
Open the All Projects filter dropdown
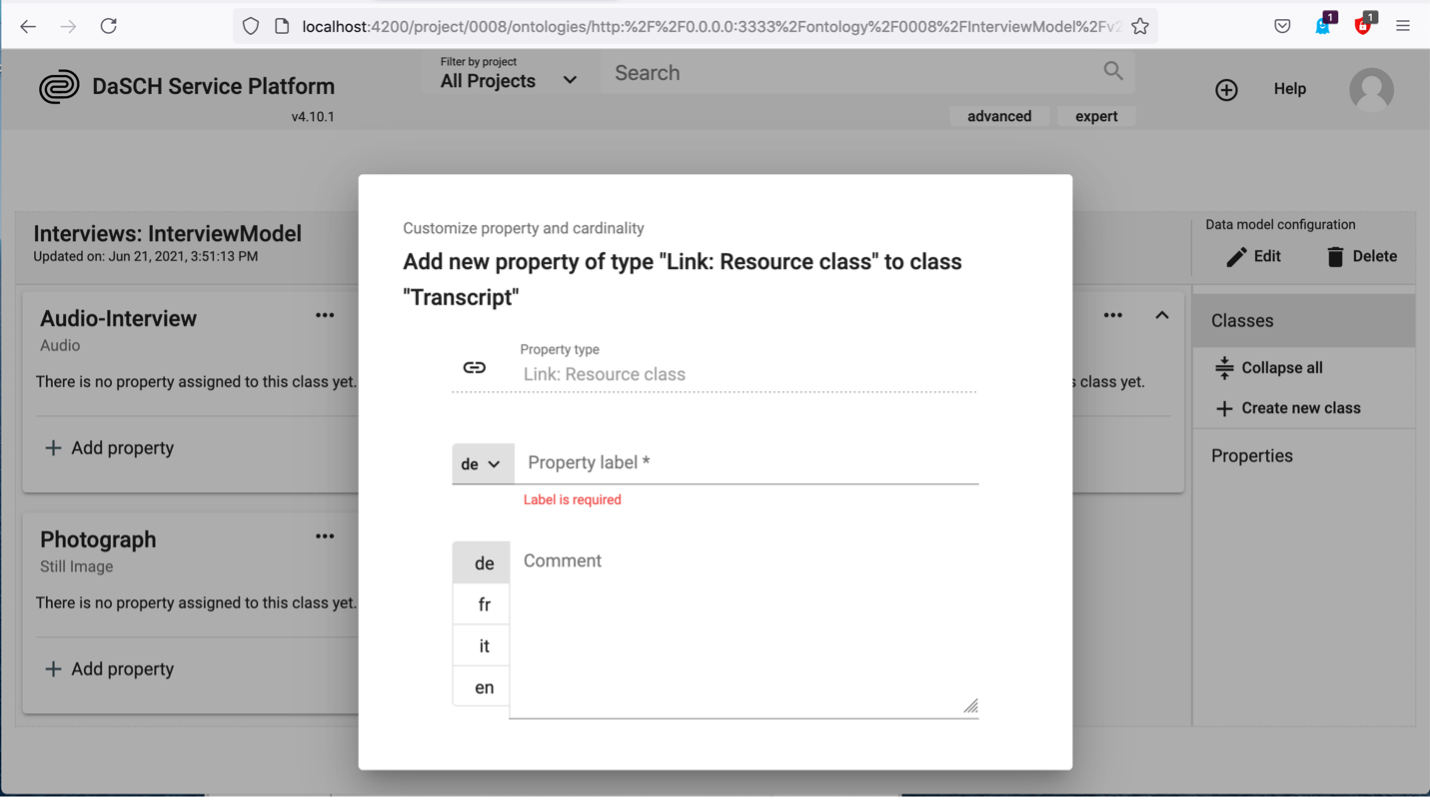tap(508, 80)
